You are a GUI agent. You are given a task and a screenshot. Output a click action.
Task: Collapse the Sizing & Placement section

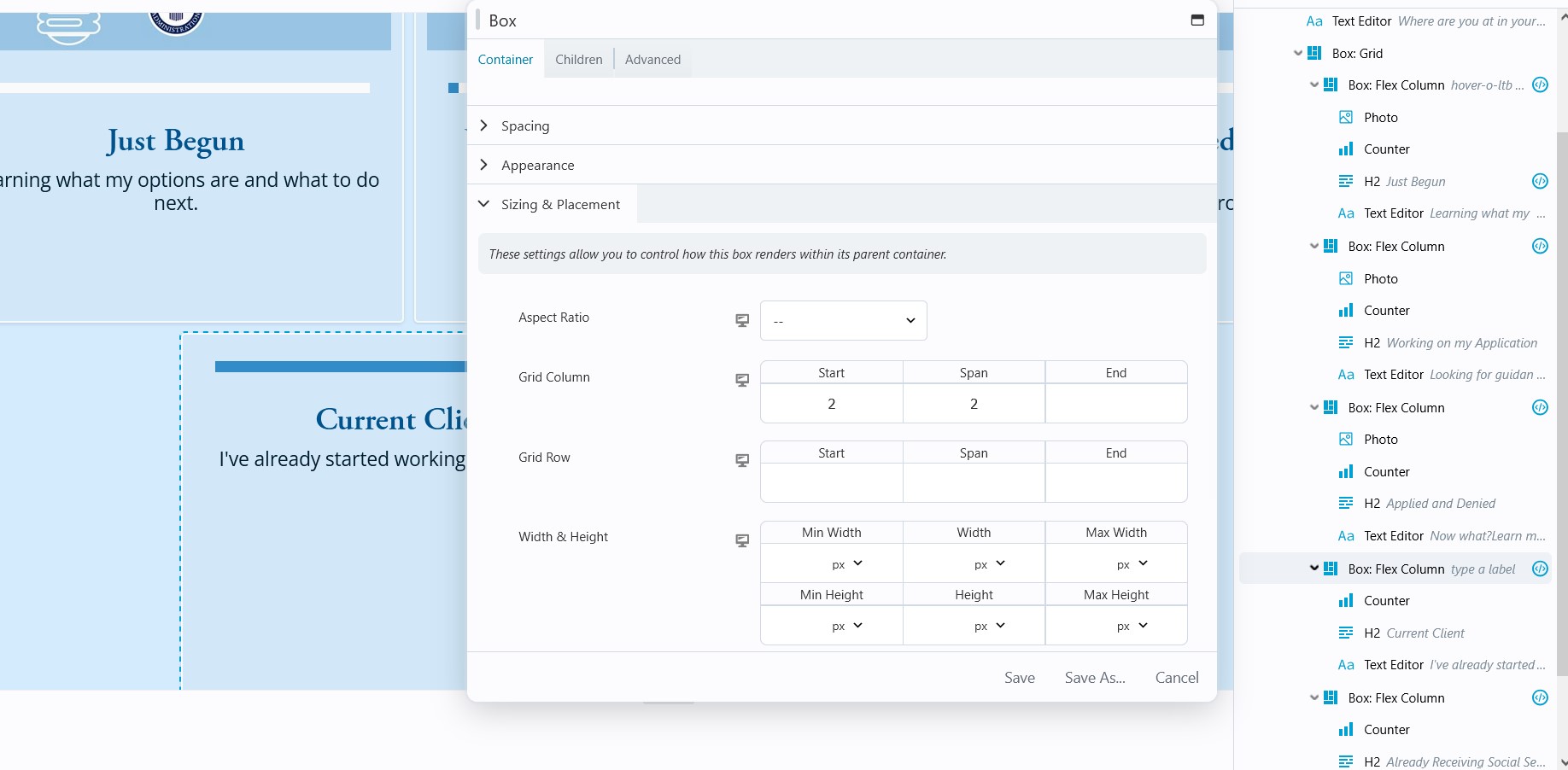[559, 205]
